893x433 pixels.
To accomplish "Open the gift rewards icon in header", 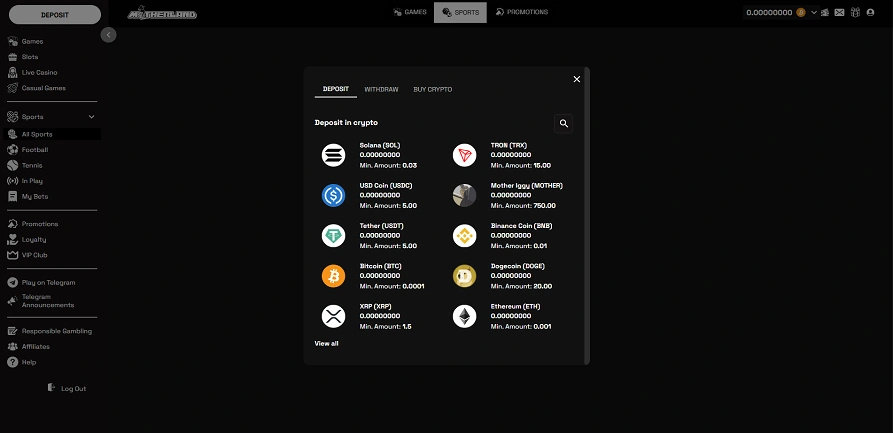I will point(854,12).
